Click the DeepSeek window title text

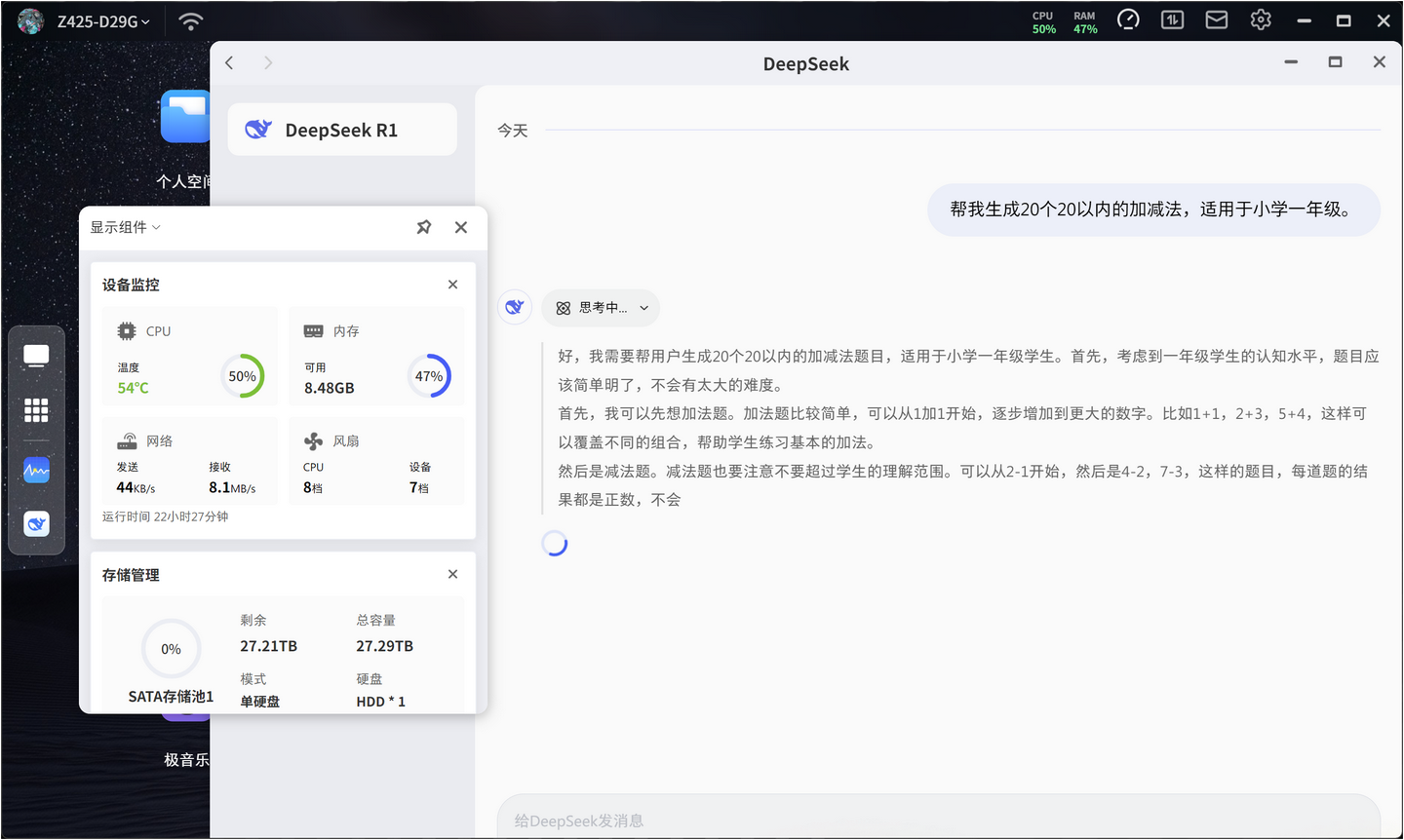[x=806, y=64]
